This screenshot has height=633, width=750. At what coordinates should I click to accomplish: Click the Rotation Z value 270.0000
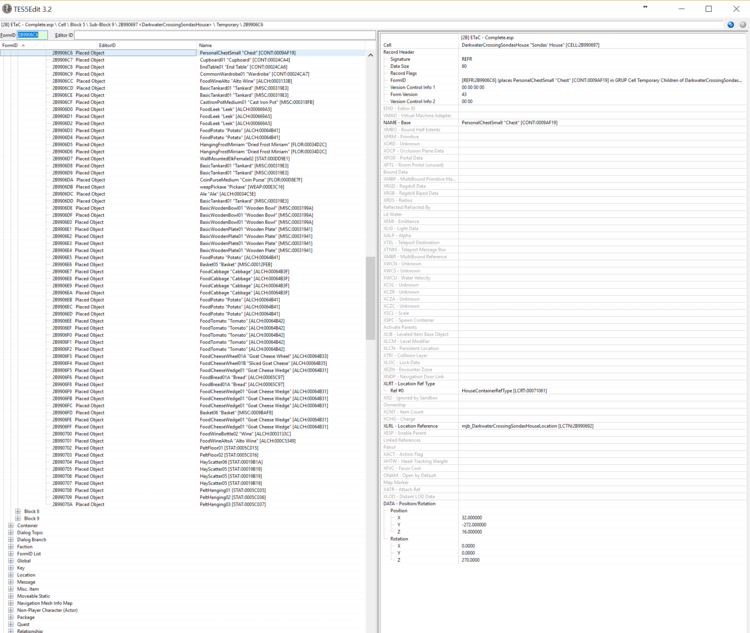point(471,560)
